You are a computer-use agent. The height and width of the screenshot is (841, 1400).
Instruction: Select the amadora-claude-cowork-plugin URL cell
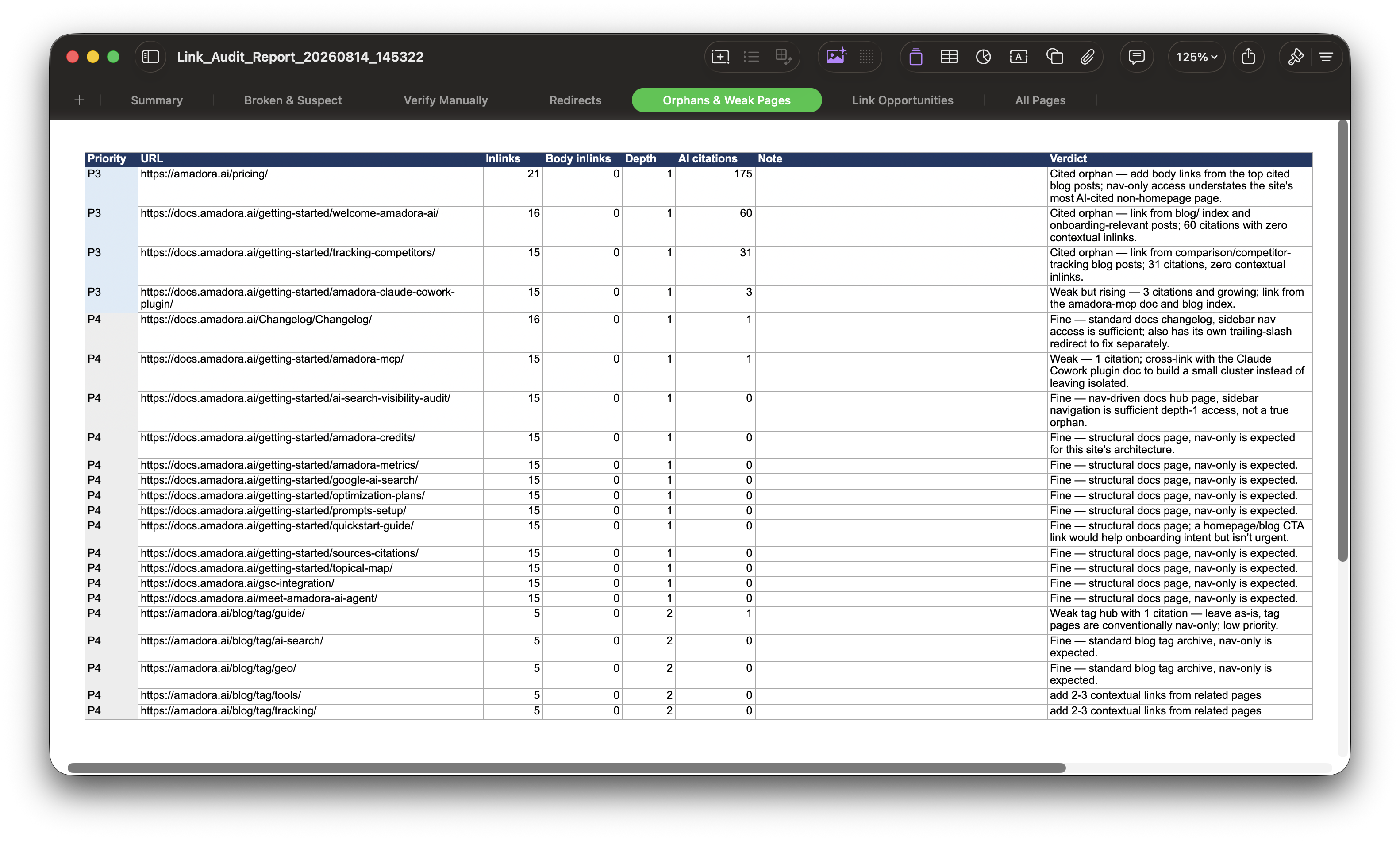coord(310,299)
